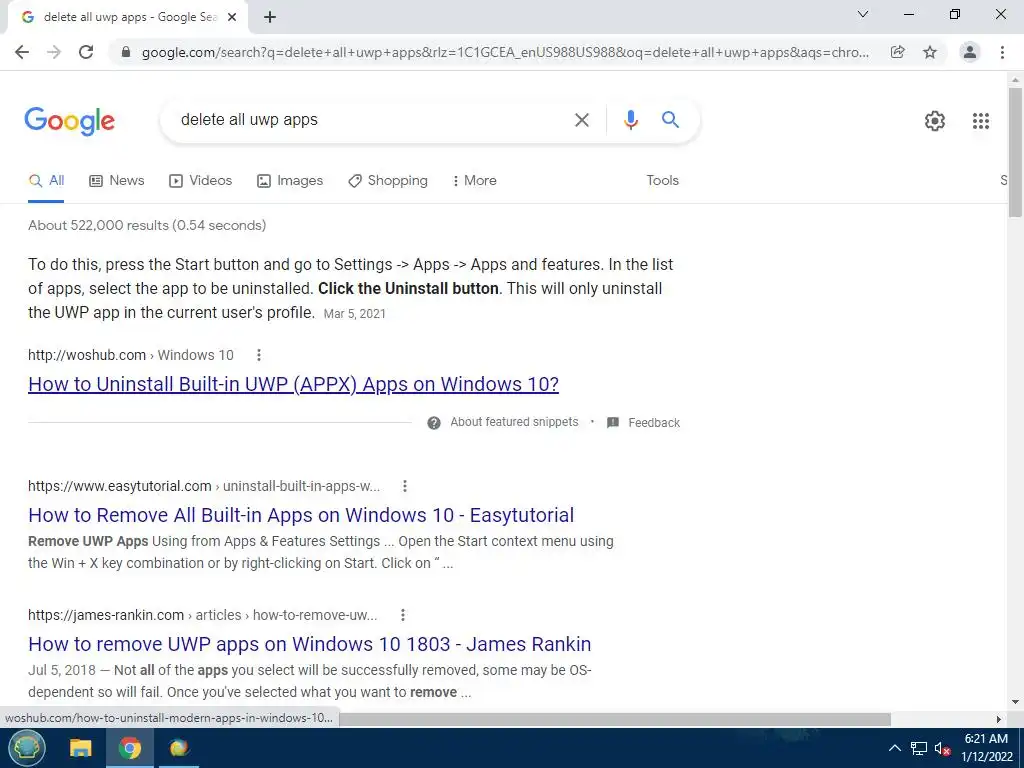Switch to the Shopping tab
The height and width of the screenshot is (768, 1024).
click(388, 181)
